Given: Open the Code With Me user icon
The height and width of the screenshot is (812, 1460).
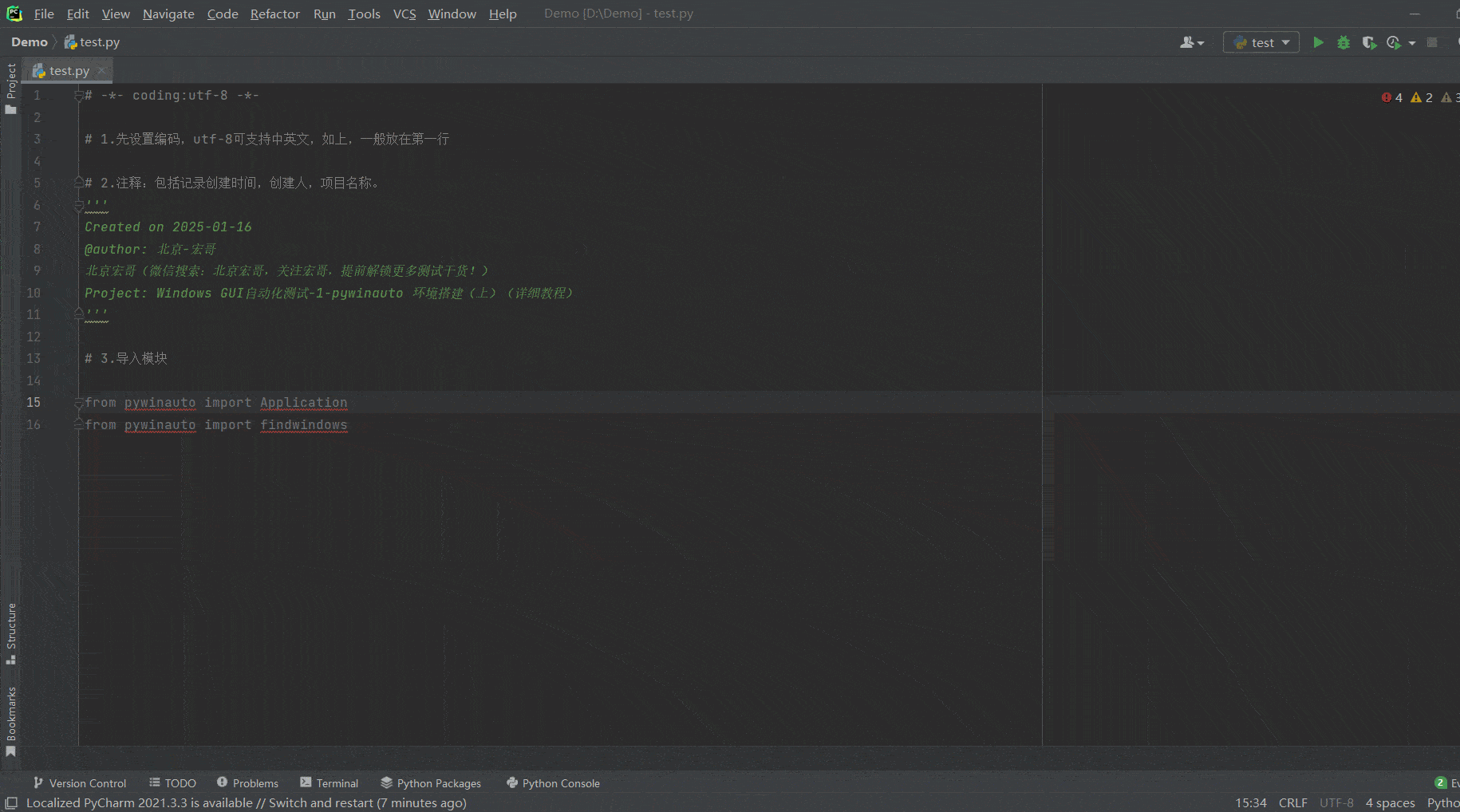Looking at the screenshot, I should click(x=1192, y=42).
